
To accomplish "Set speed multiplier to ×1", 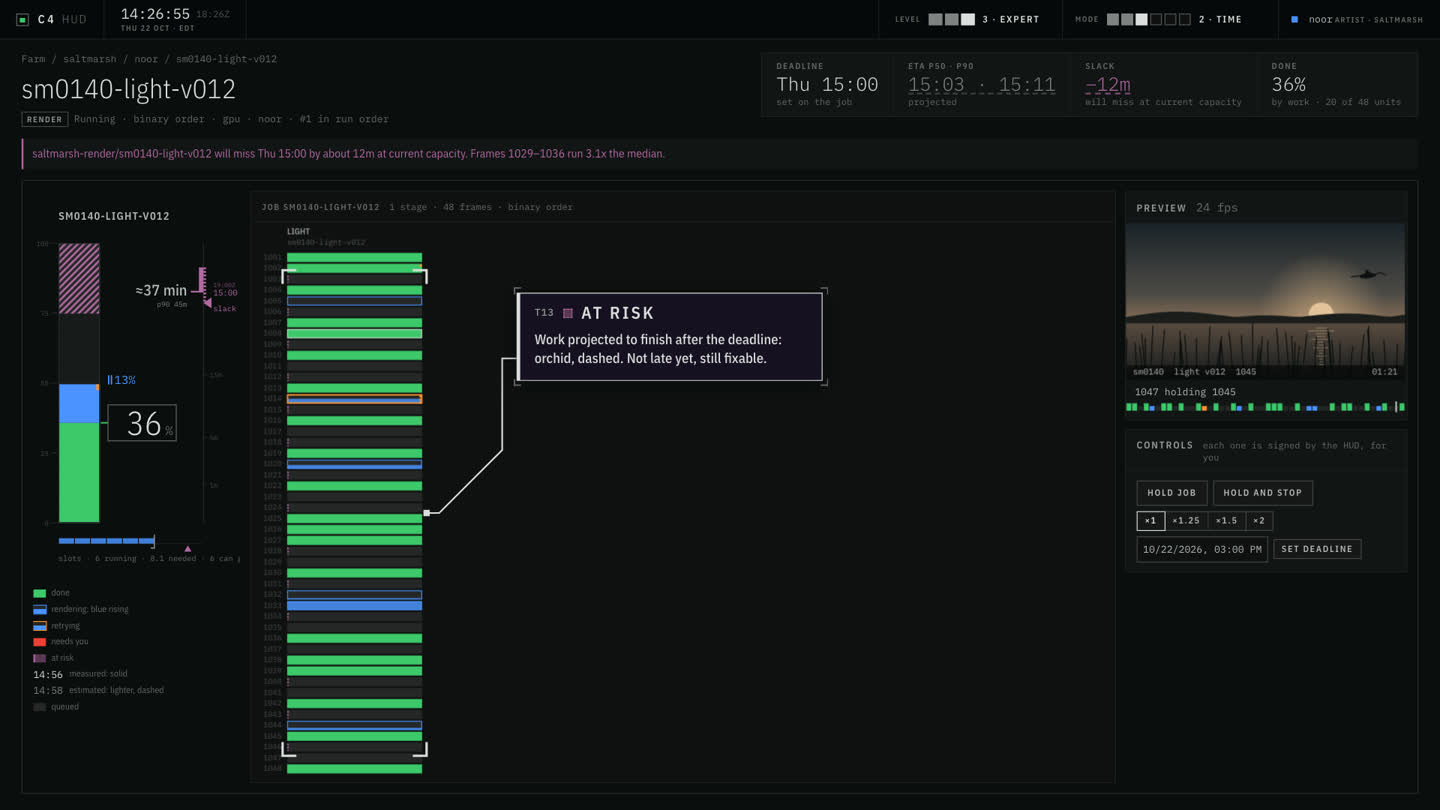I will 1151,521.
